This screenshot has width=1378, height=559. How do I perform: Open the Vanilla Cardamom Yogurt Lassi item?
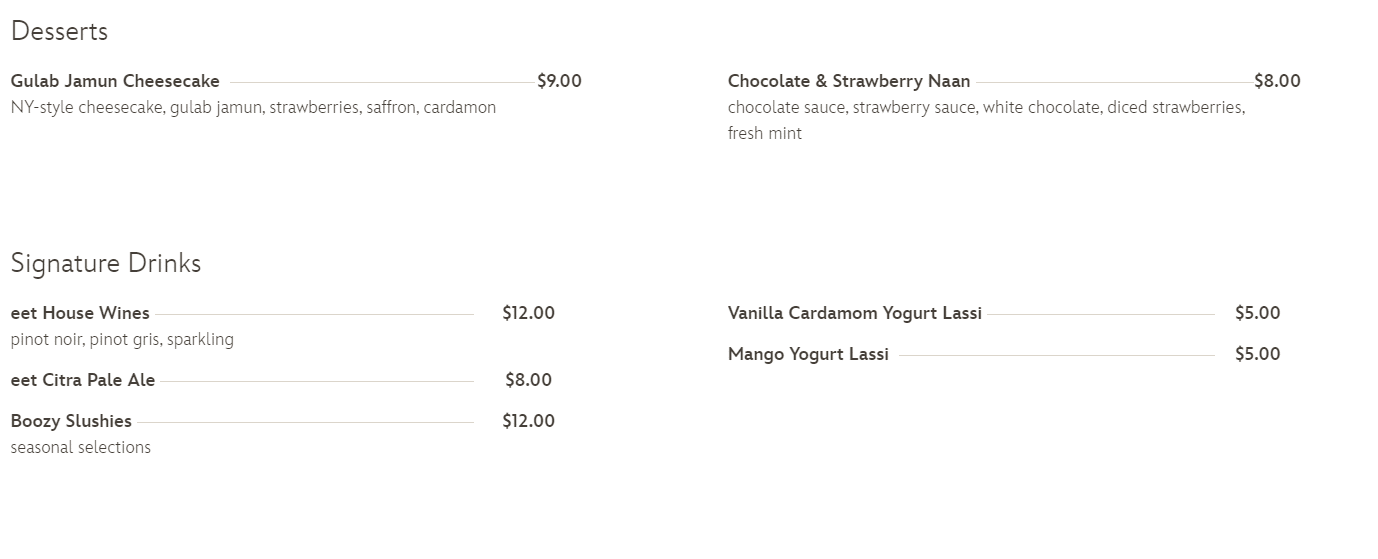coord(855,313)
